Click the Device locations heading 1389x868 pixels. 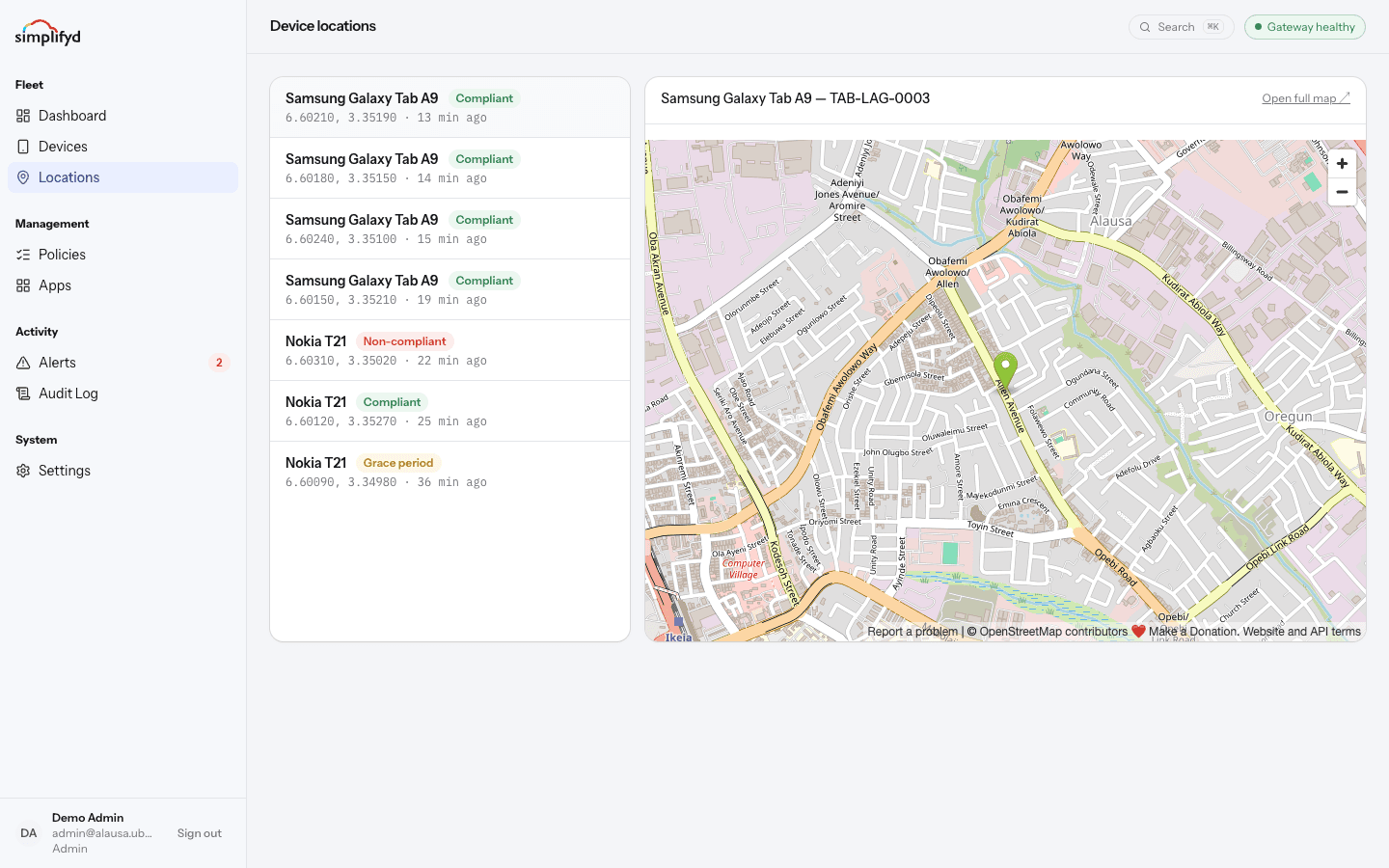point(323,26)
